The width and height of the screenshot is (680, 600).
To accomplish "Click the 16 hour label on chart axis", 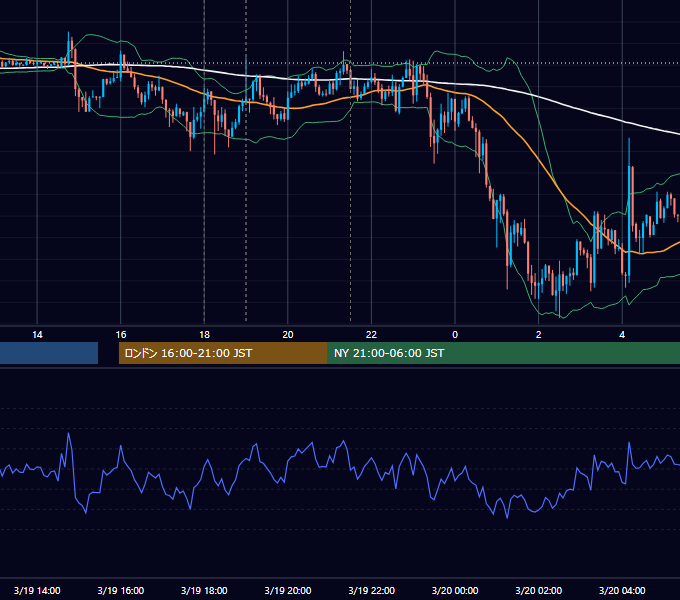I will [x=121, y=335].
